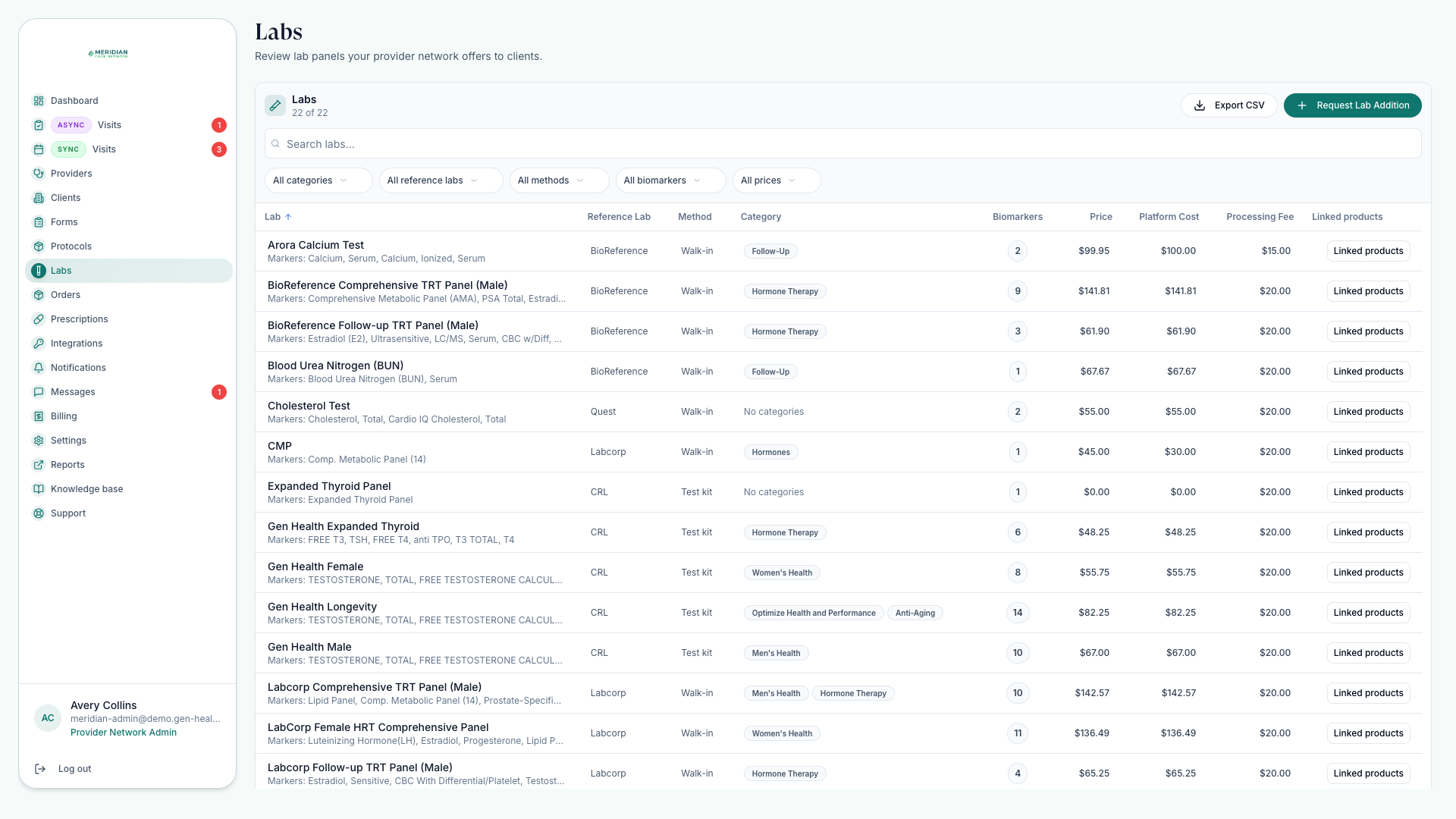1456x819 pixels.
Task: Sort by Biomarkers column header
Action: click(1017, 217)
